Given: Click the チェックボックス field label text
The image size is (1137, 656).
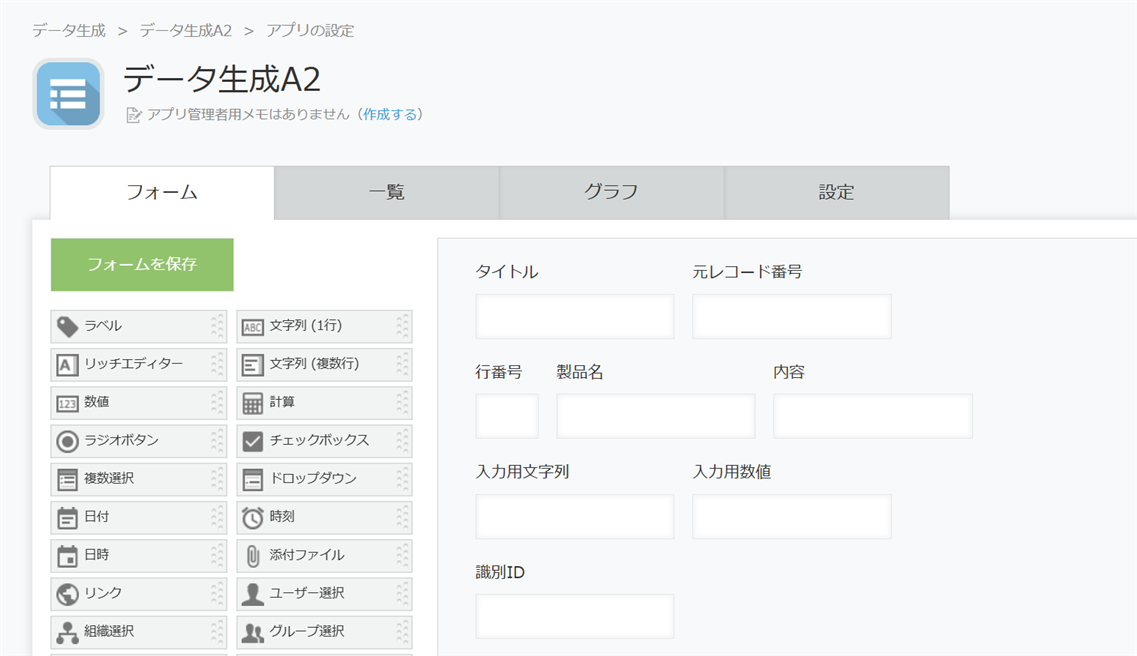Looking at the screenshot, I should click(319, 440).
